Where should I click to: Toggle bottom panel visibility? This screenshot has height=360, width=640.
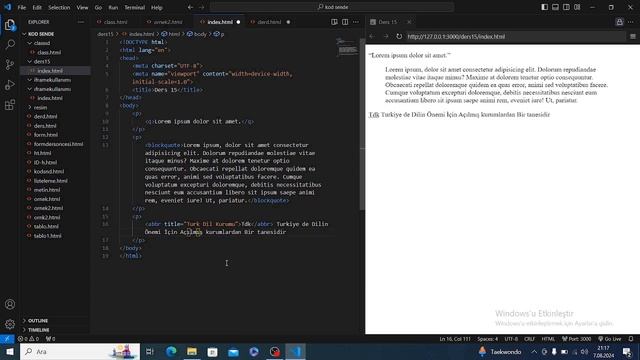[556, 7]
